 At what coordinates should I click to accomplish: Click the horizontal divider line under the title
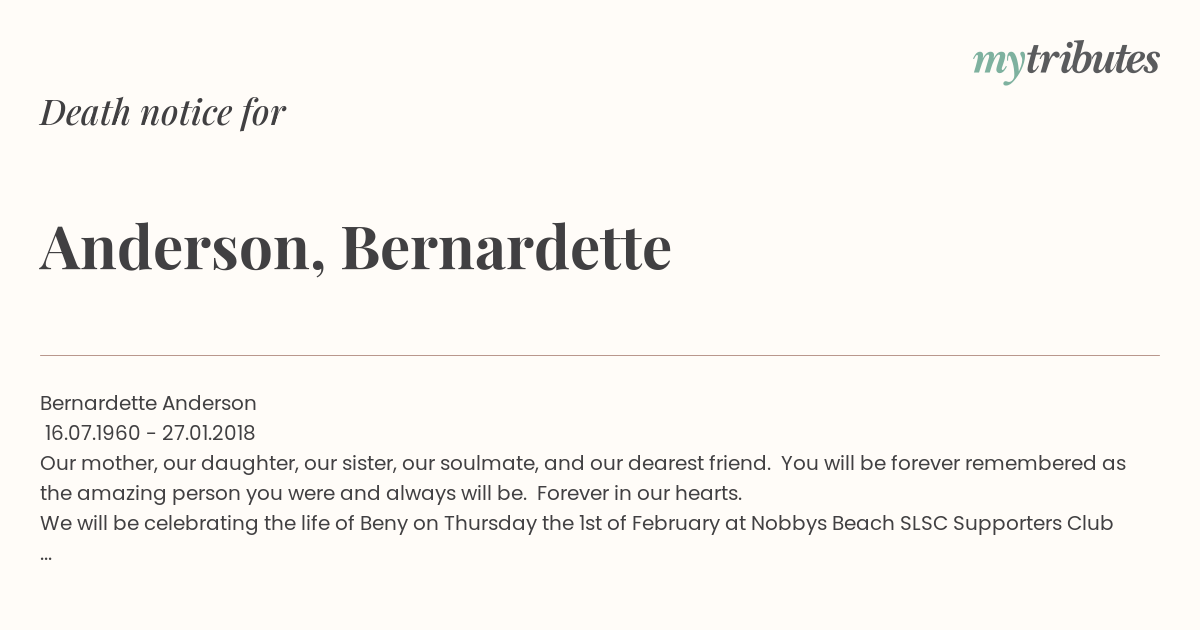pos(600,355)
